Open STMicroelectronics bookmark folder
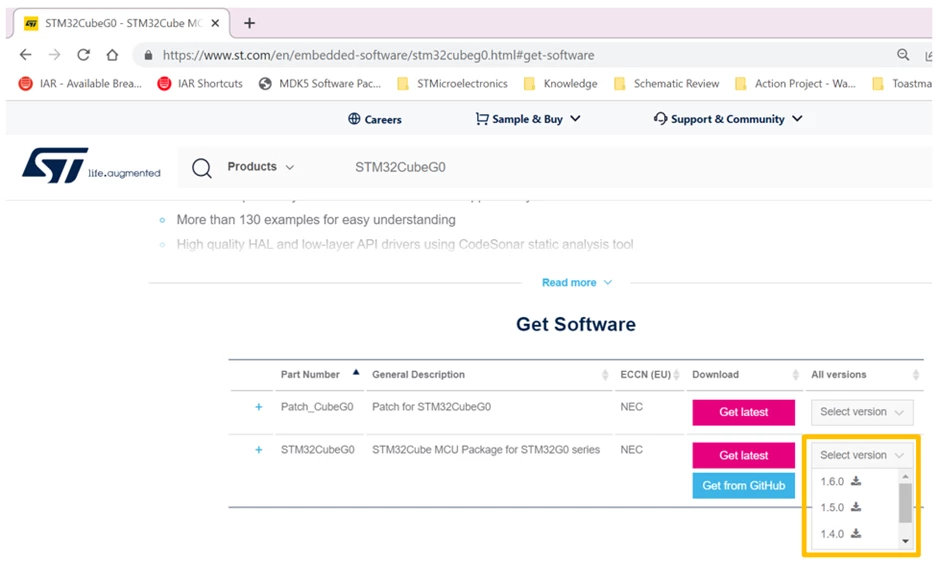Image resolution: width=940 pixels, height=565 pixels. (452, 83)
